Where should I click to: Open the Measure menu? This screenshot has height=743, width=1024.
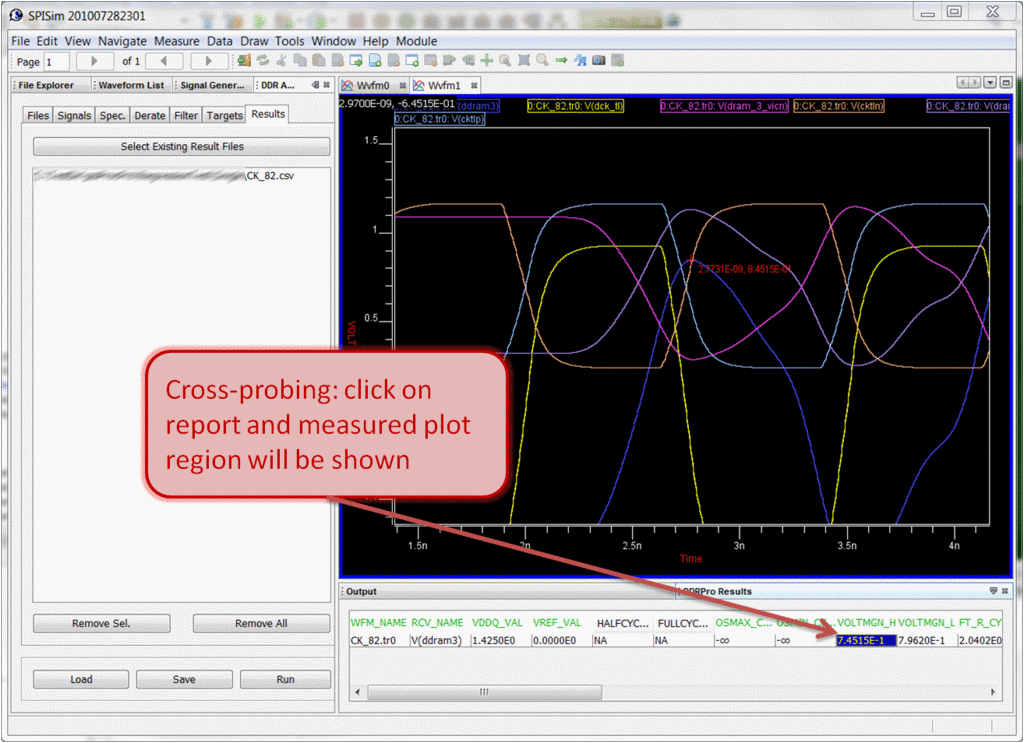(x=176, y=41)
